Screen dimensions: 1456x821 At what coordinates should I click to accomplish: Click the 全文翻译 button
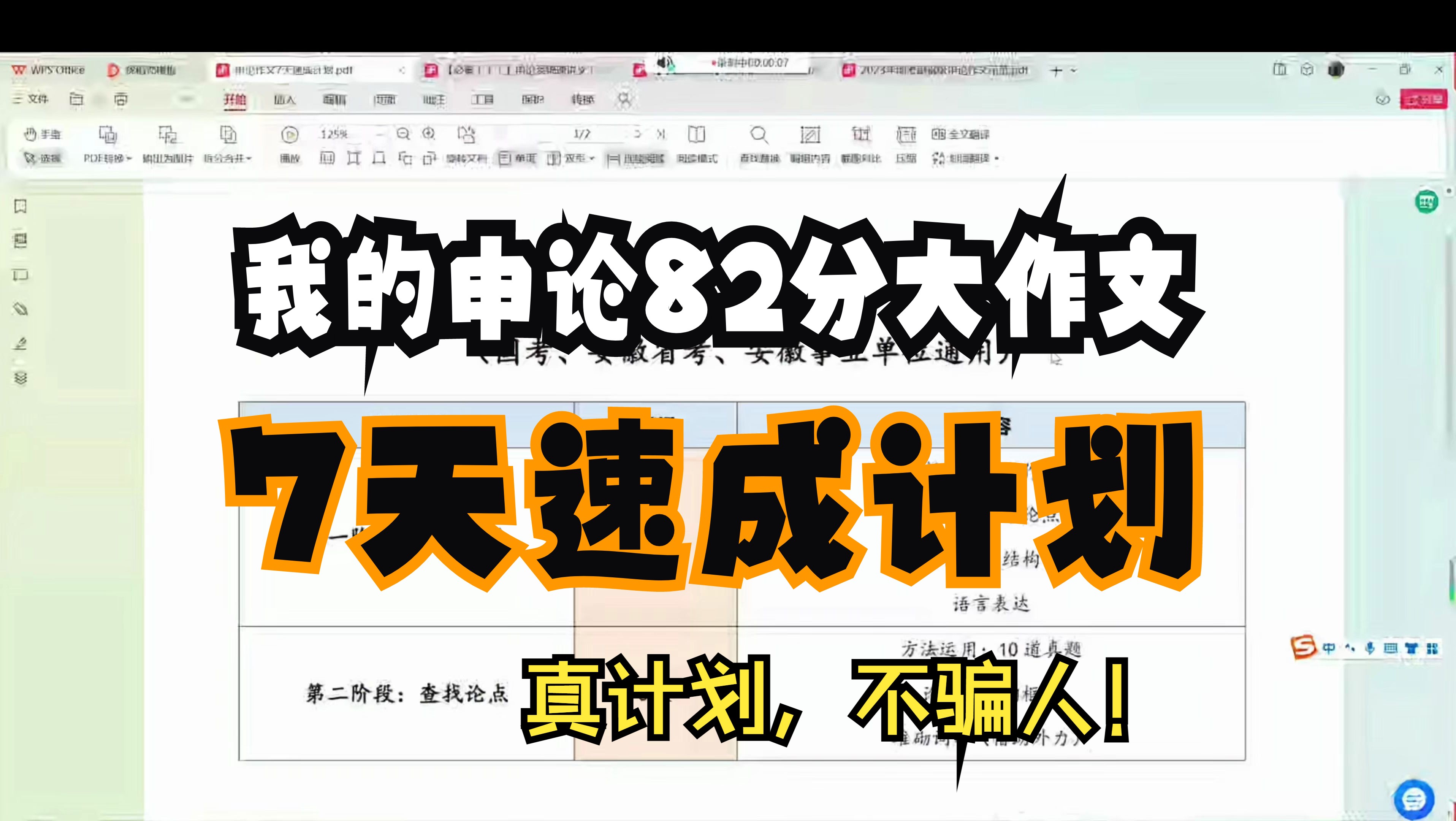pyautogui.click(x=961, y=135)
